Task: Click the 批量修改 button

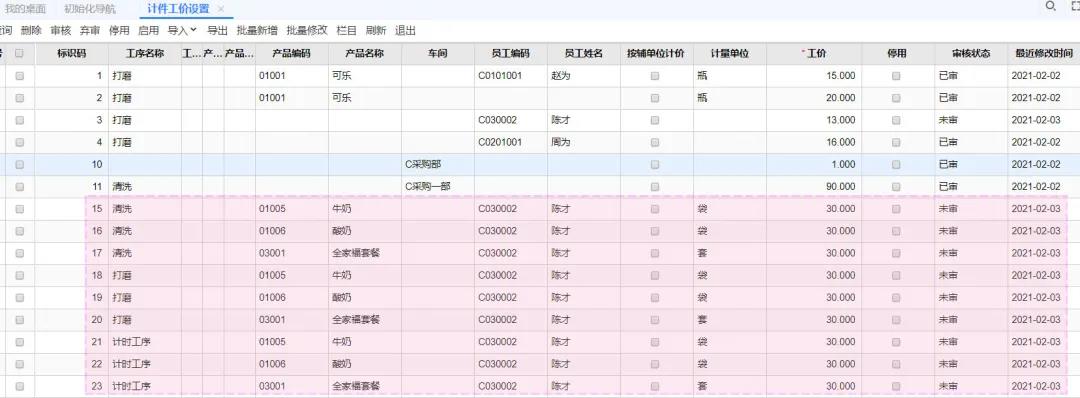Action: coord(307,30)
